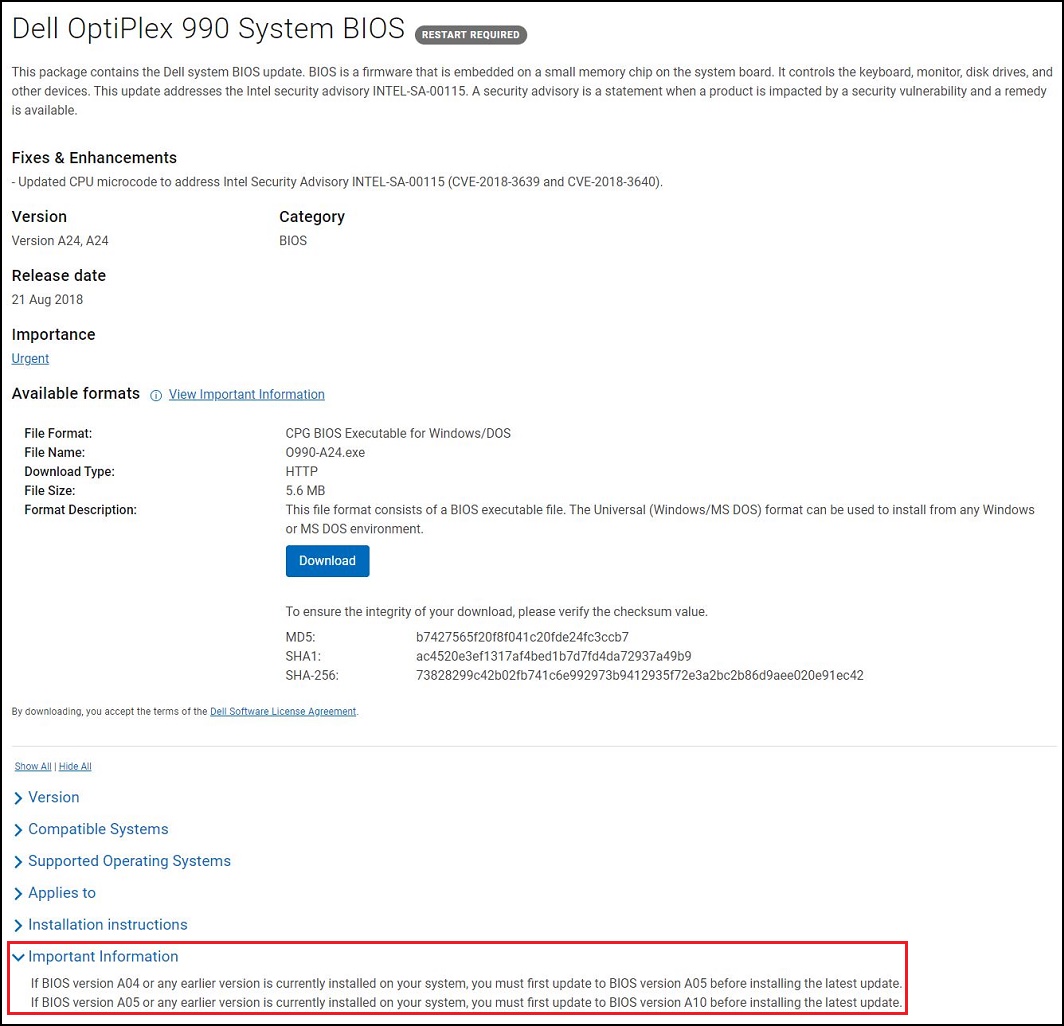Expand the Applies to section

(x=55, y=893)
